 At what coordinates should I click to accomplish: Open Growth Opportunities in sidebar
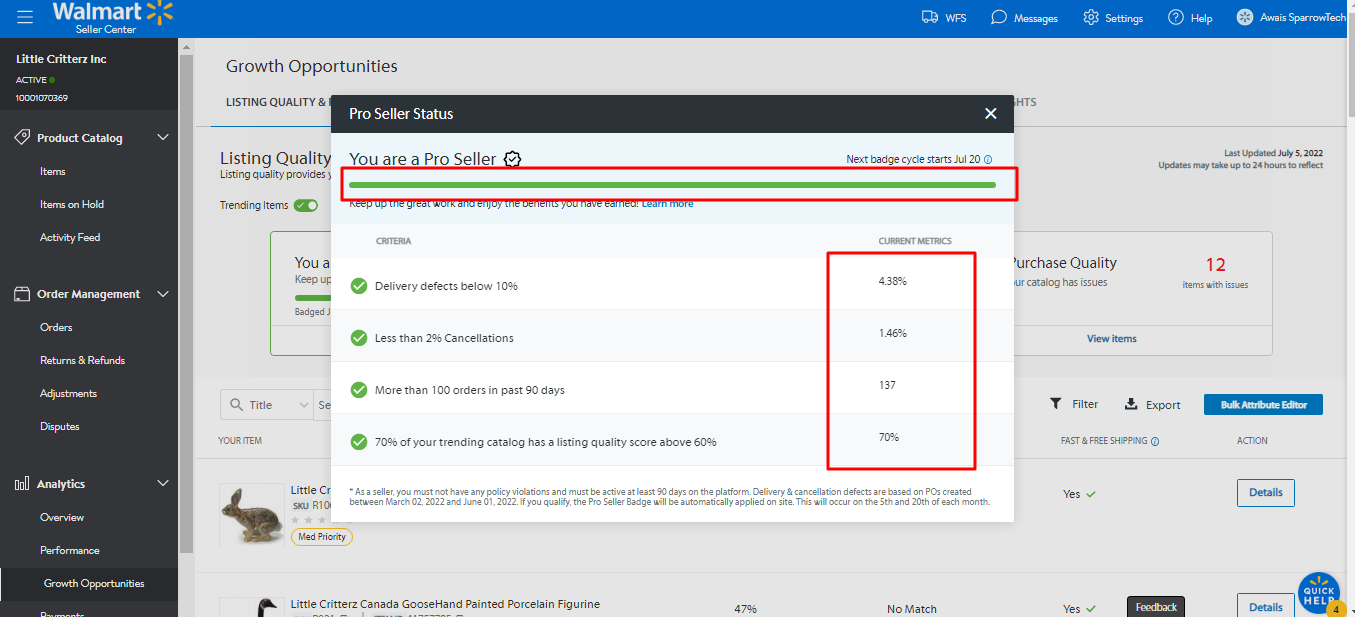coord(94,583)
